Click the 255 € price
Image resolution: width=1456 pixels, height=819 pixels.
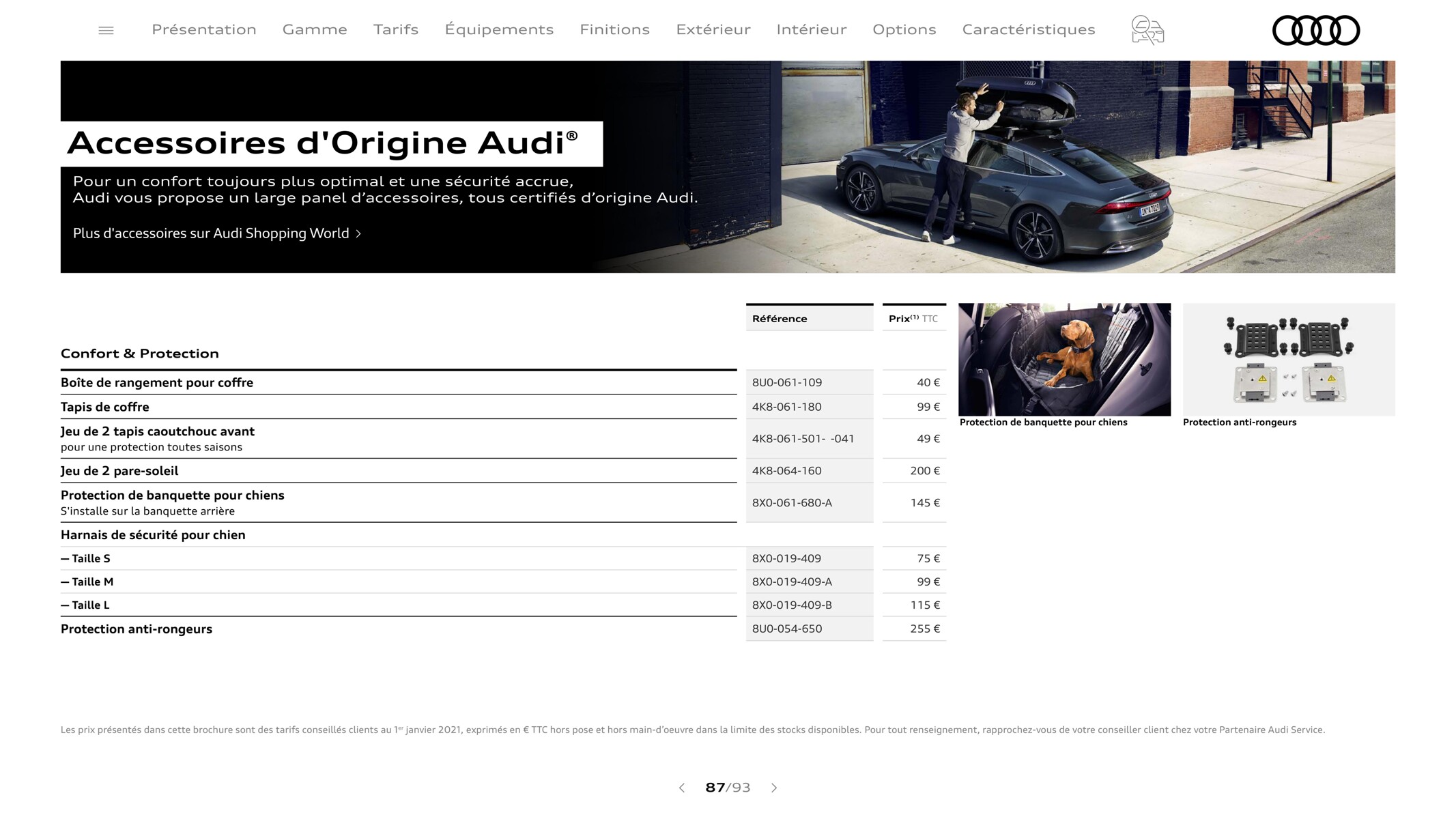[925, 629]
